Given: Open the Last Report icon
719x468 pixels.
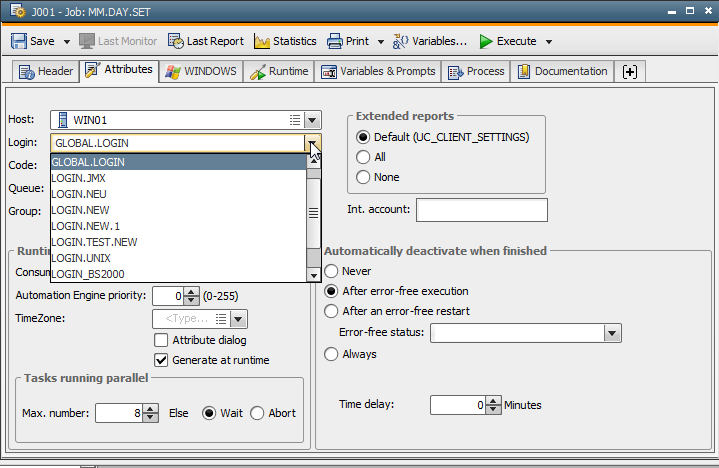Looking at the screenshot, I should pyautogui.click(x=176, y=41).
